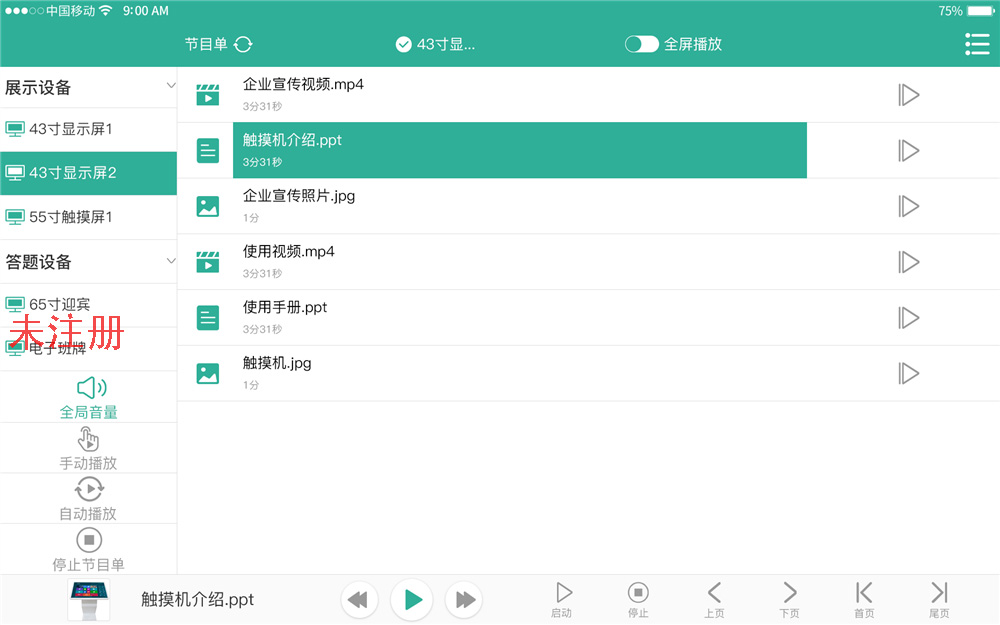Click the global volume speaker icon
The width and height of the screenshot is (1000, 625).
89,386
